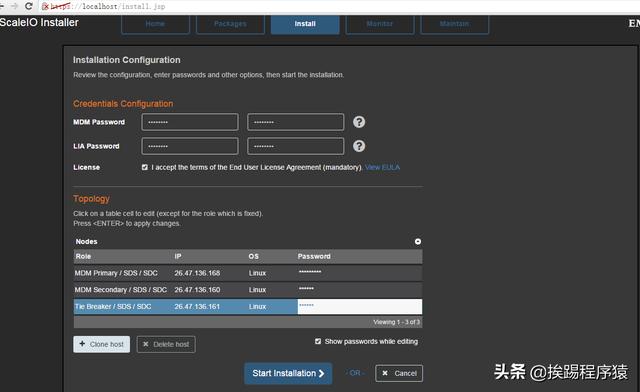
Task: Click the Start Installation button
Action: click(288, 373)
